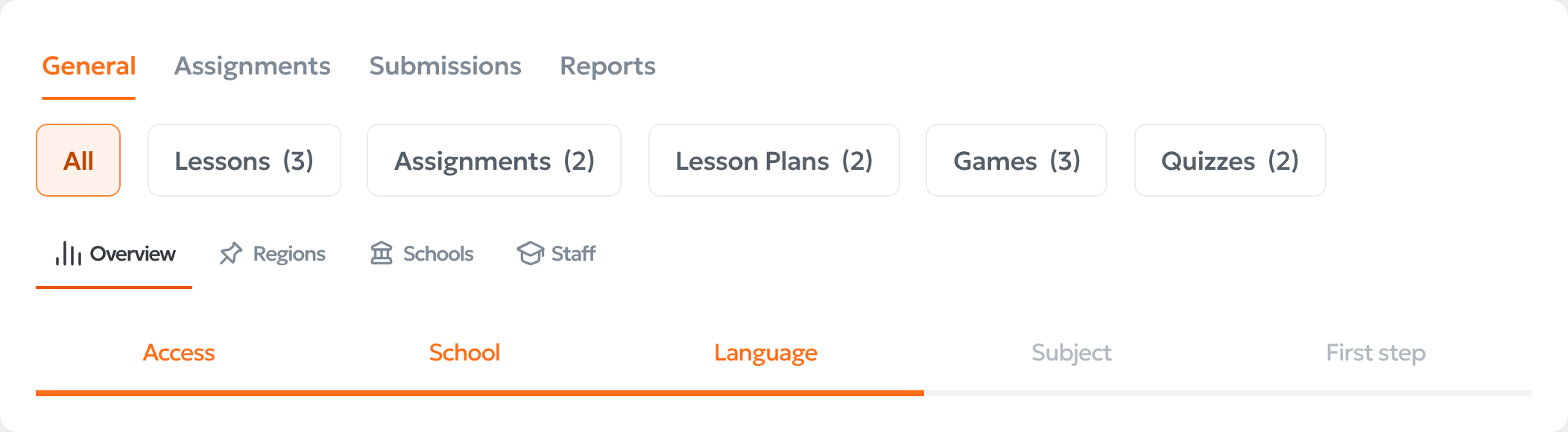Select the Language step
The image size is (1568, 432).
pos(766,353)
